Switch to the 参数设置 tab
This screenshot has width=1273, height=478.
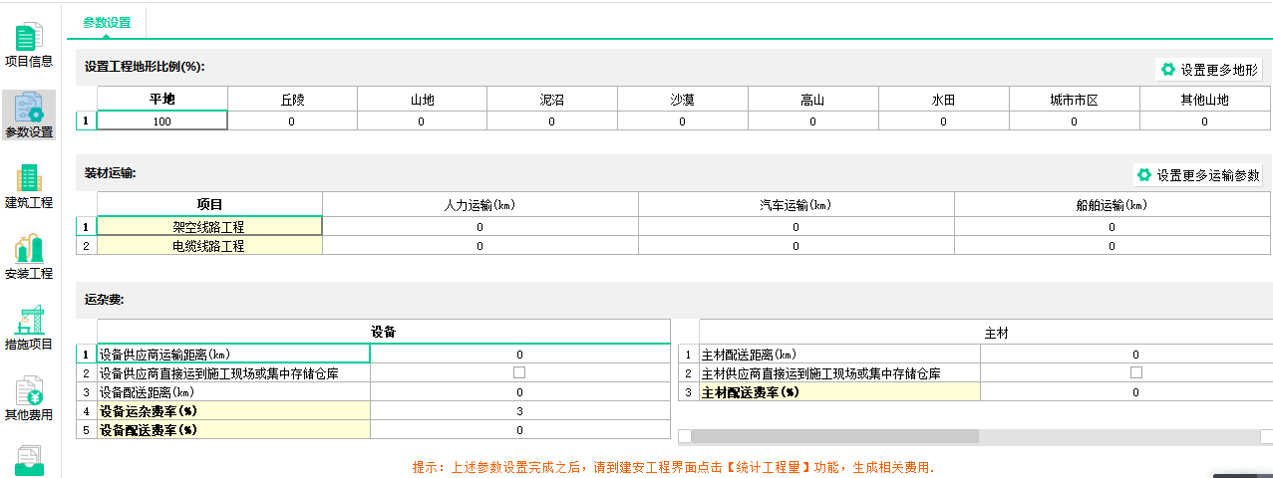106,22
